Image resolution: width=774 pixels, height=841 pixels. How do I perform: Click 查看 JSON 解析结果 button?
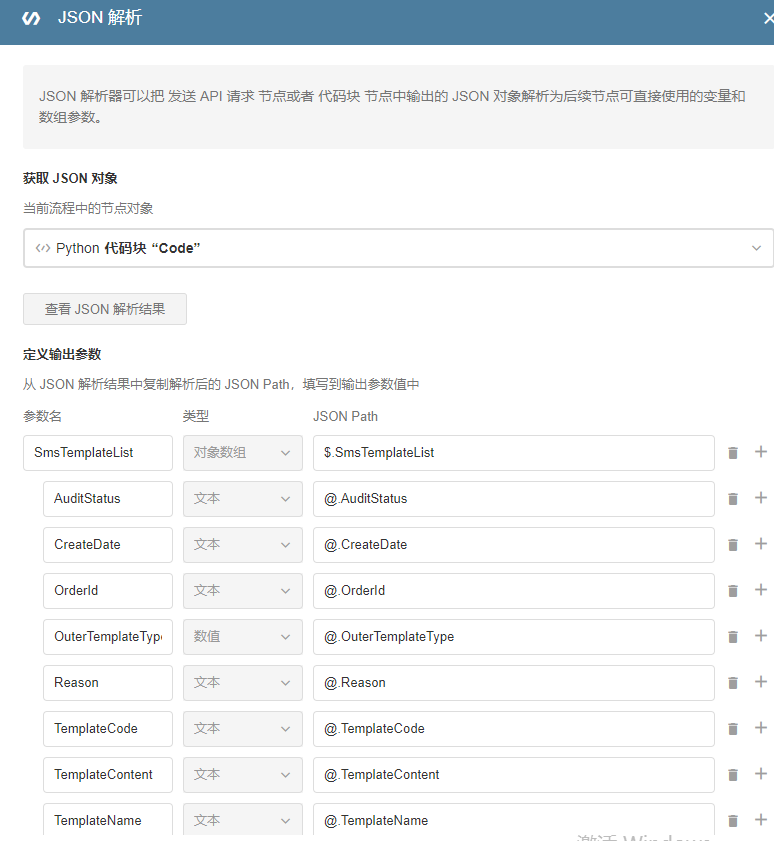tap(105, 309)
